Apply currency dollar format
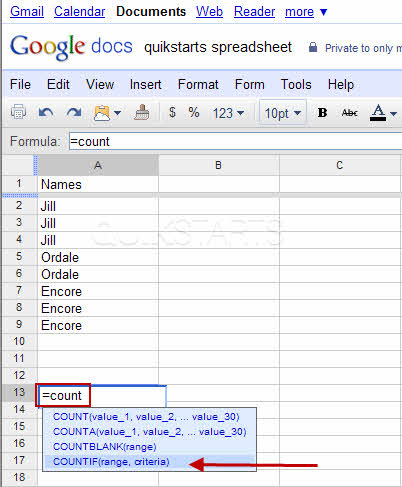 pyautogui.click(x=172, y=112)
